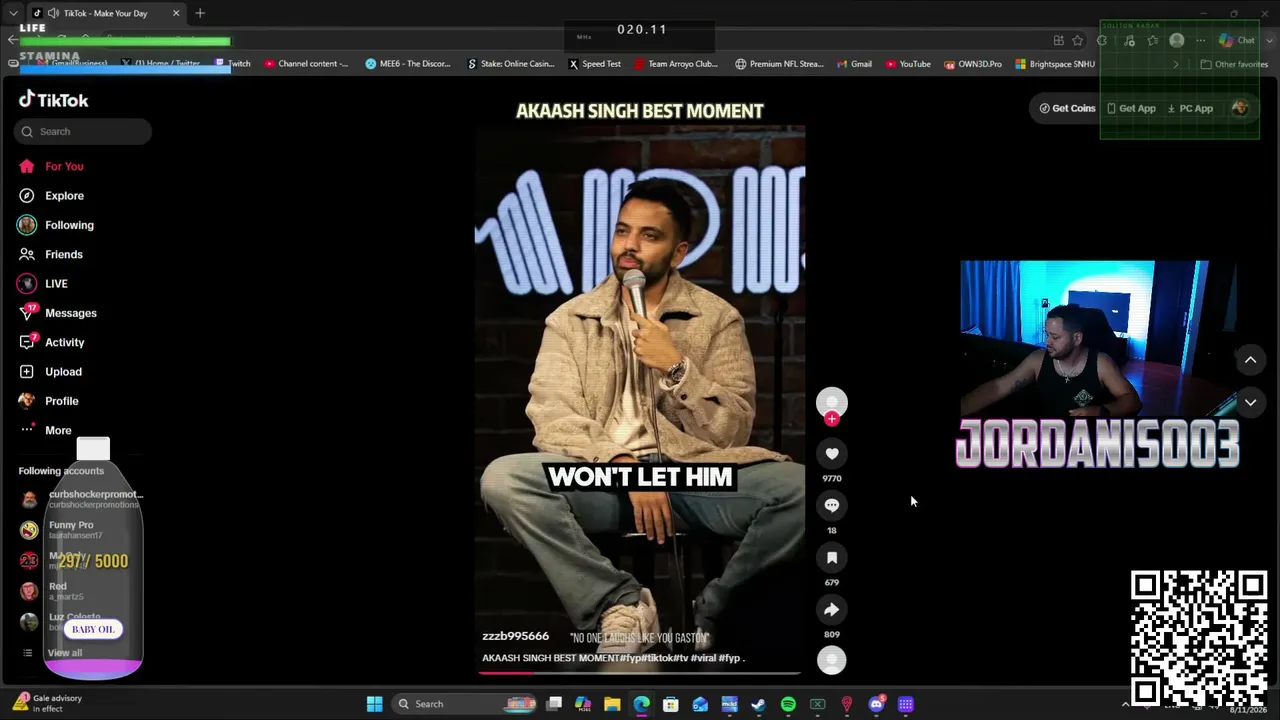Click the video progress bar
This screenshot has width=1280, height=720.
[x=640, y=673]
